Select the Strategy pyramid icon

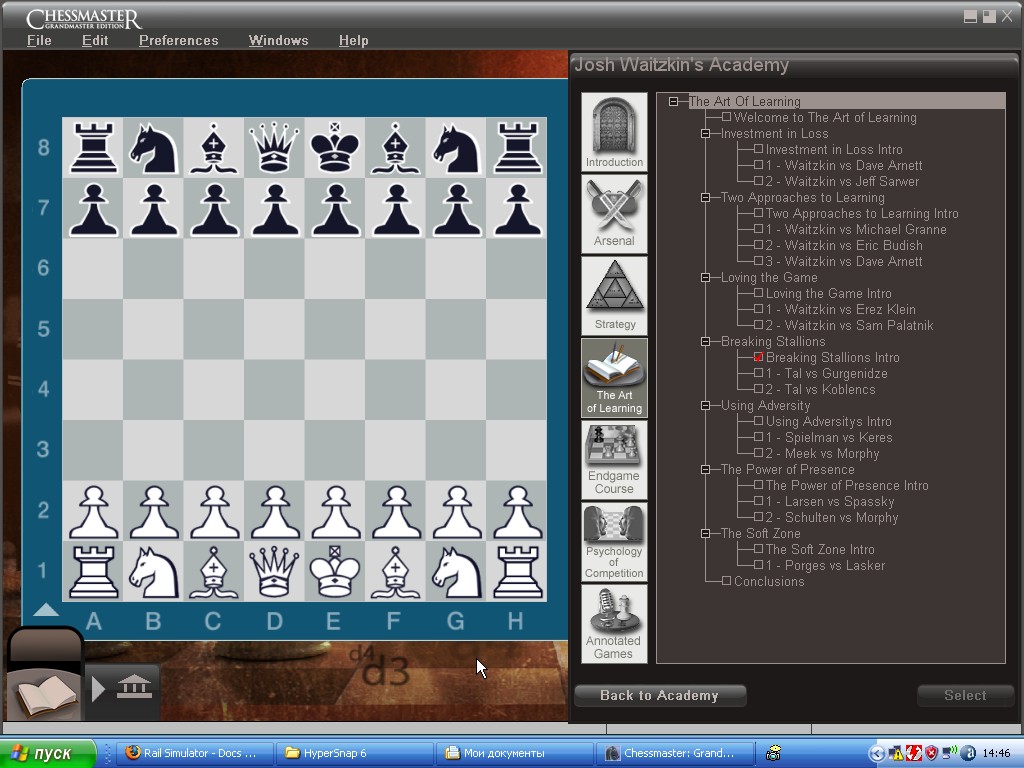point(614,296)
